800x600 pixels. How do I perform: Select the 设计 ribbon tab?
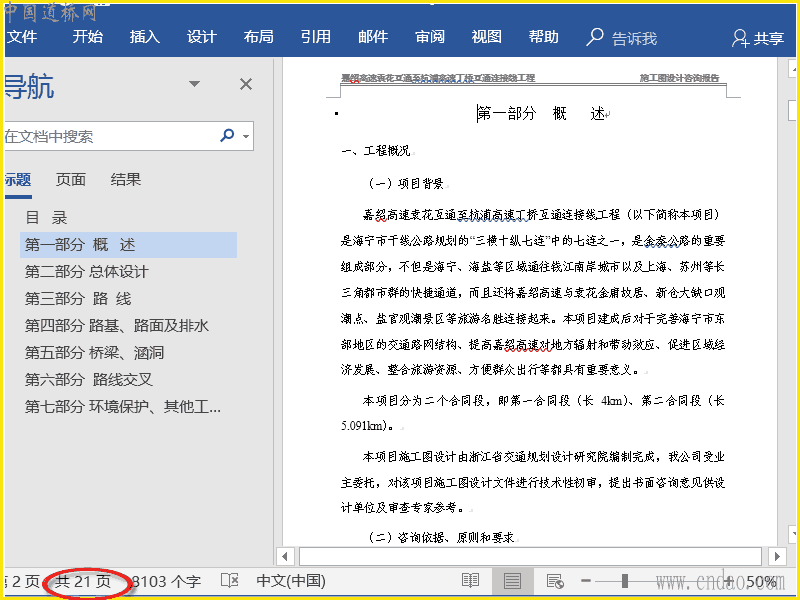pyautogui.click(x=202, y=37)
